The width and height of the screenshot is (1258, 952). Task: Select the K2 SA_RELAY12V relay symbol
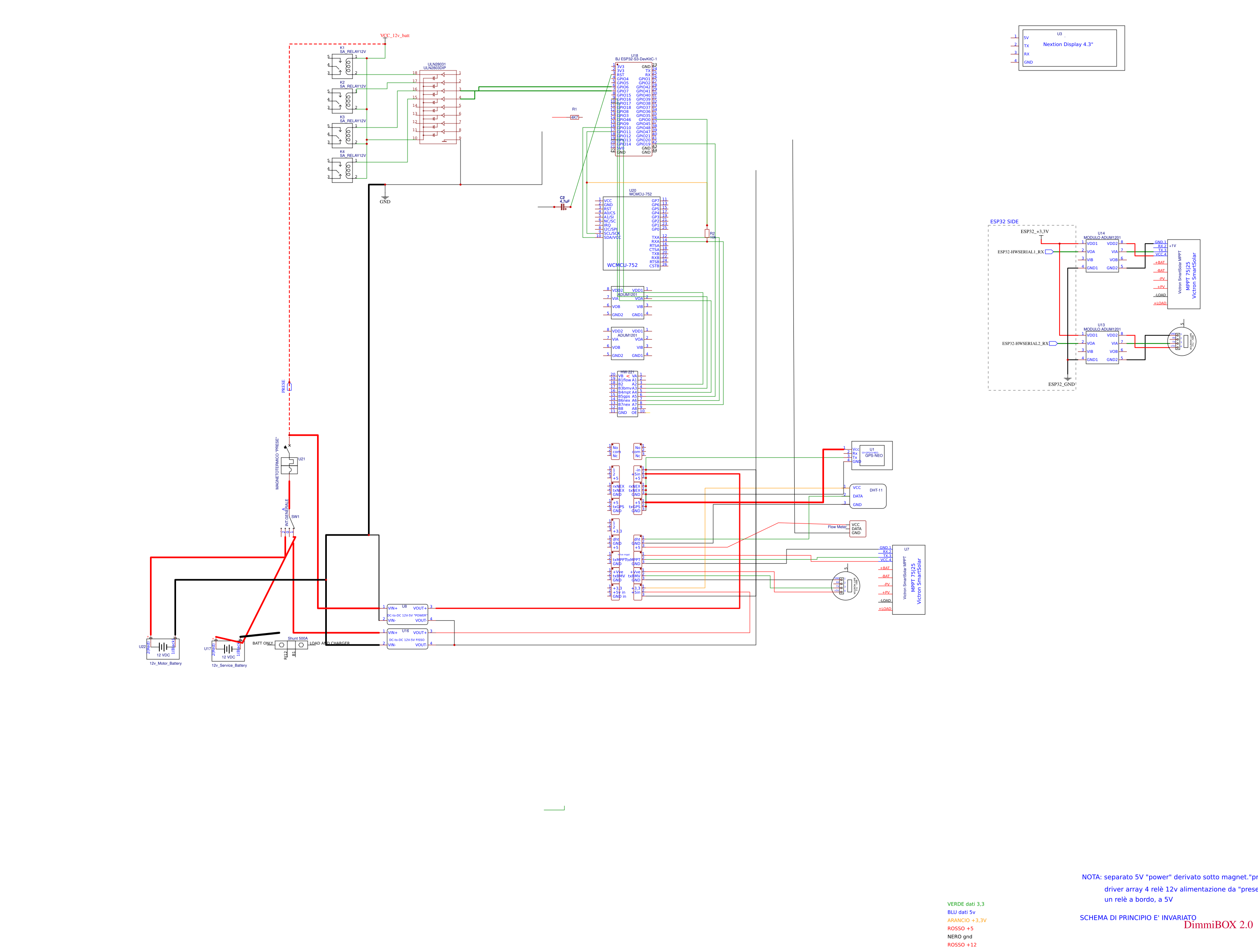click(342, 100)
